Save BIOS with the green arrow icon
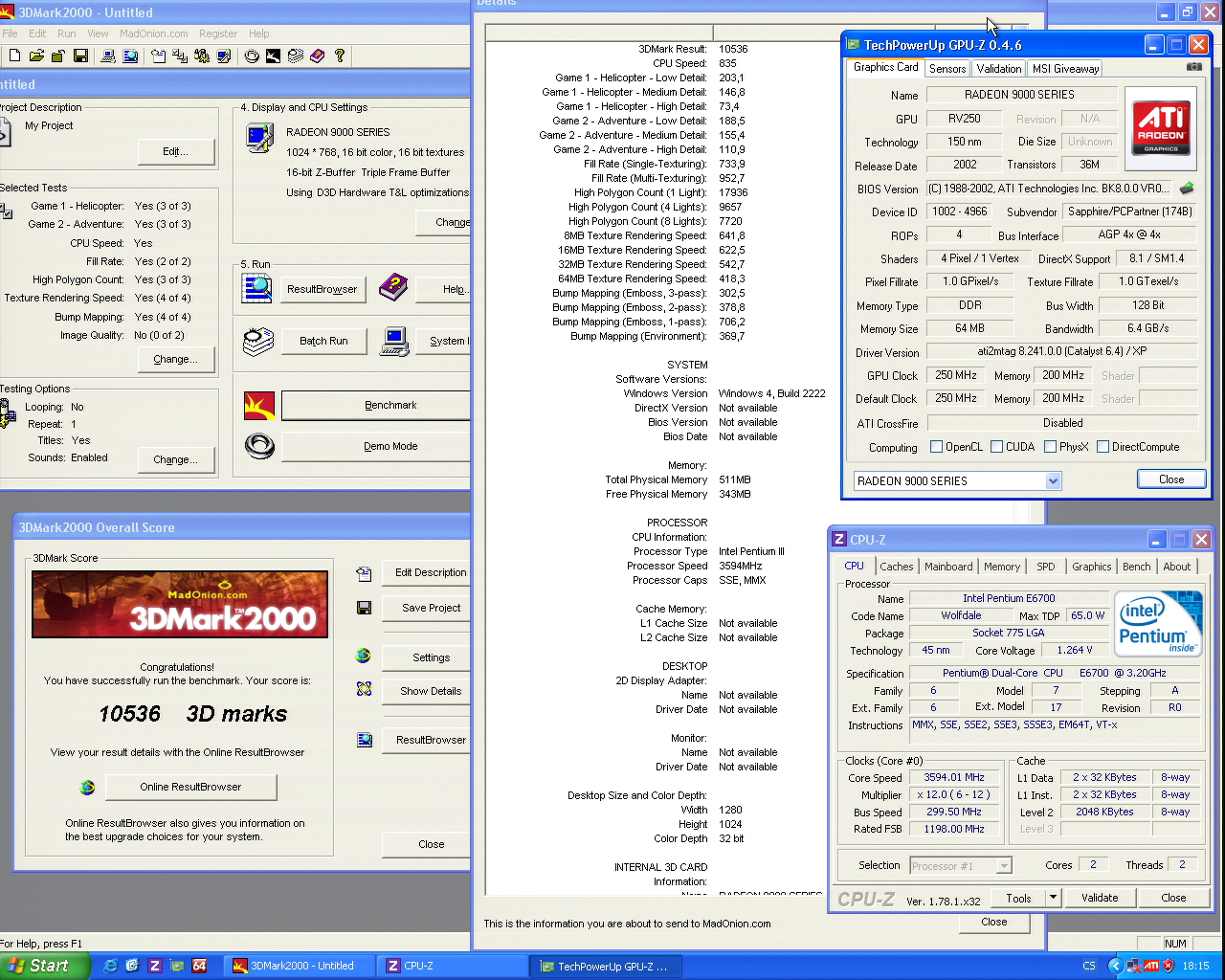 point(1187,189)
